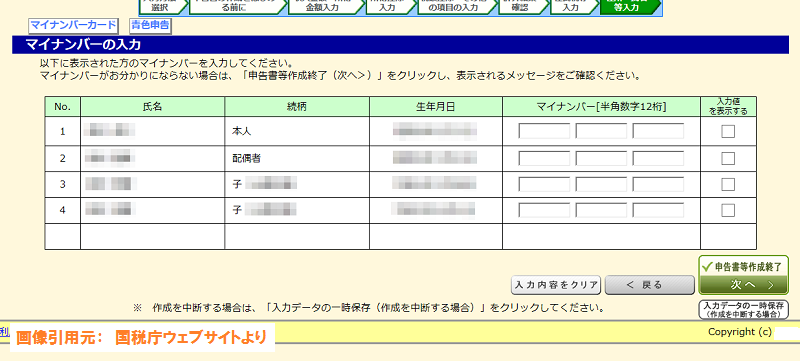Focus third マイナンバー box in 配偶者 row
This screenshot has height=361, width=800.
click(x=658, y=158)
